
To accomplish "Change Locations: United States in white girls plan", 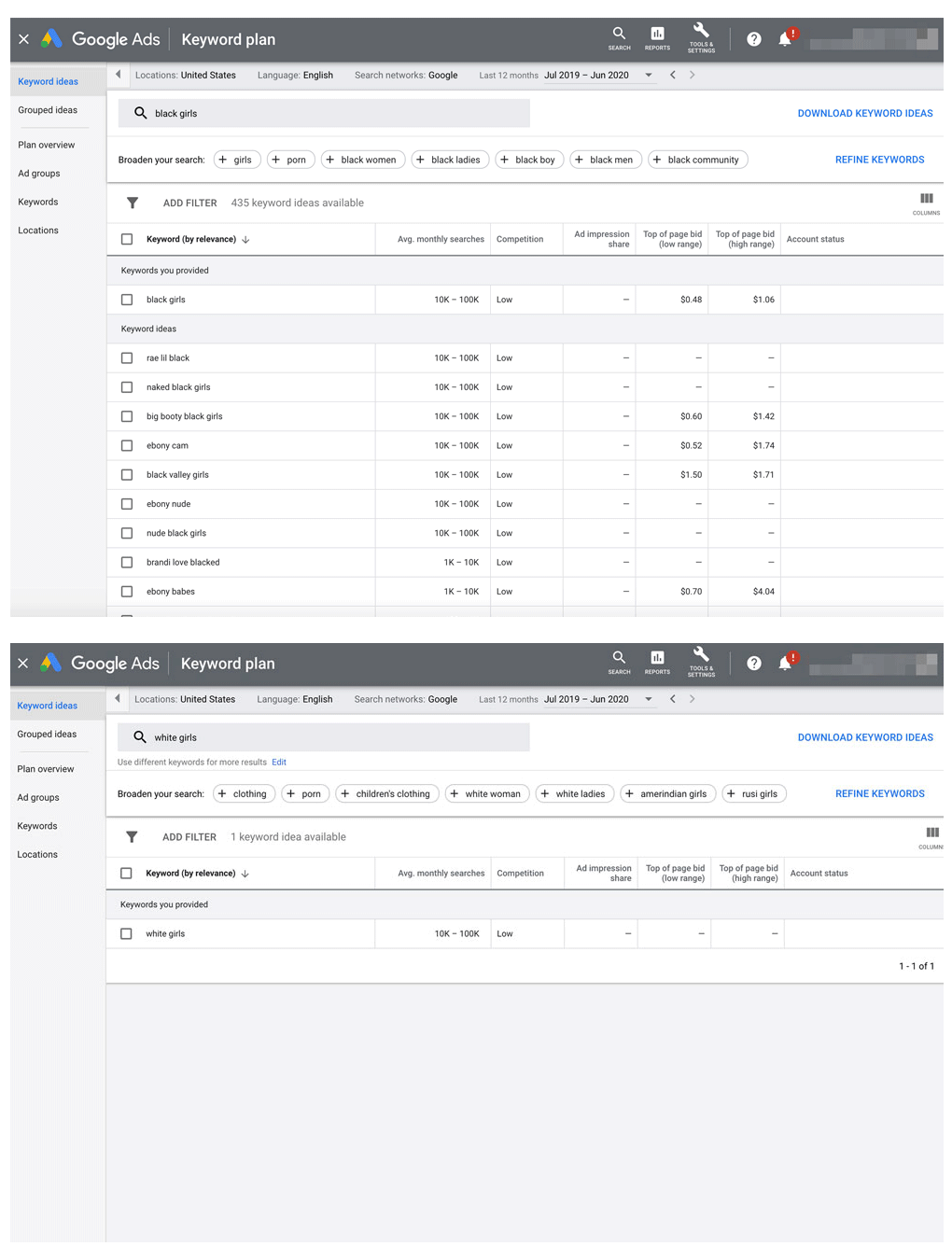I will 185,699.
